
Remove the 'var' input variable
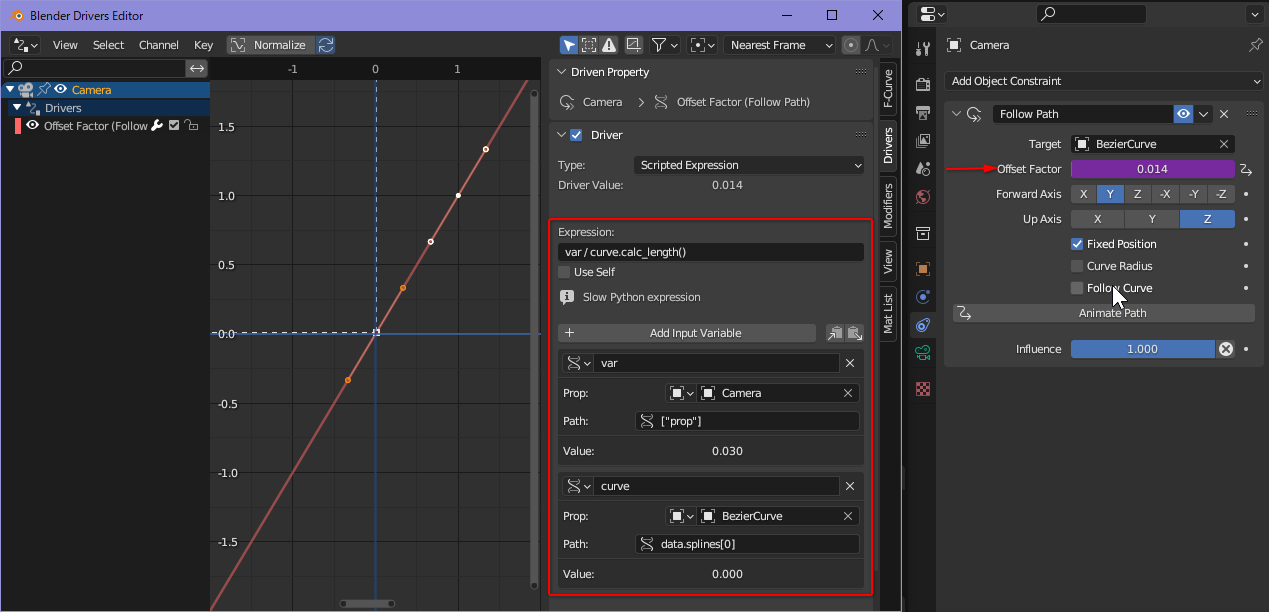pos(850,363)
